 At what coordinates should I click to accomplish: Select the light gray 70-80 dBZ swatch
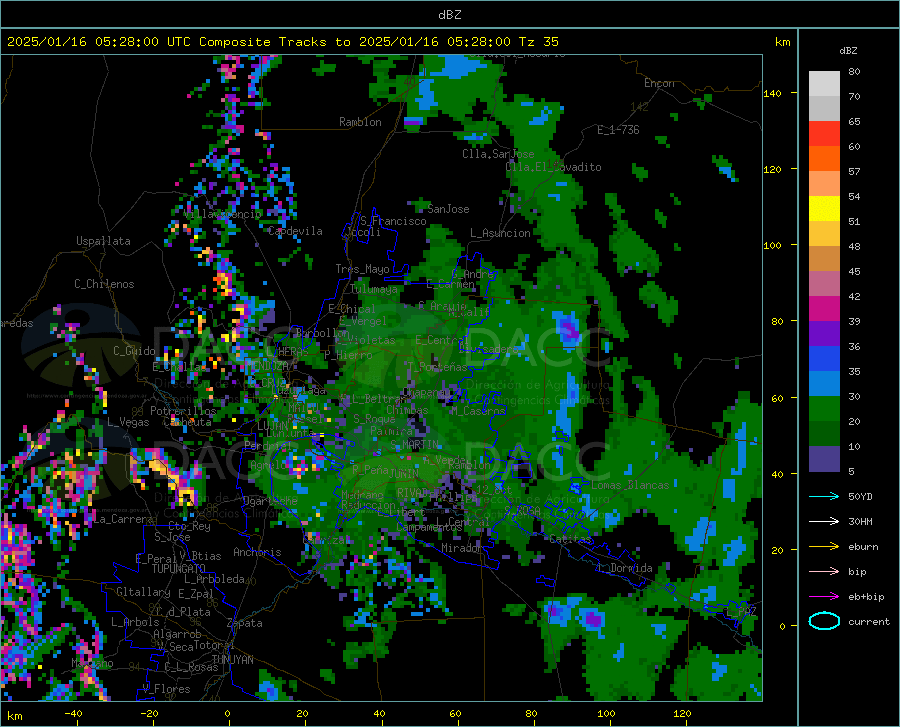(824, 84)
